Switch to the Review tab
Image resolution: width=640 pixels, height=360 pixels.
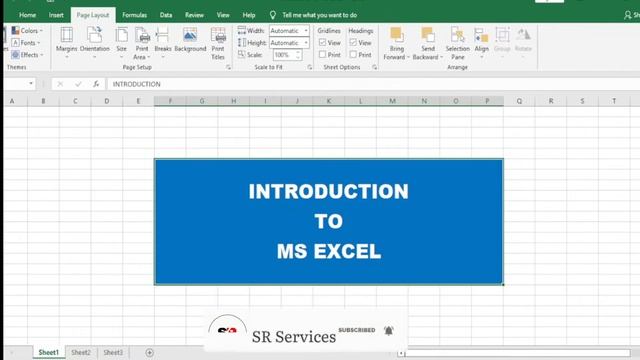[194, 15]
